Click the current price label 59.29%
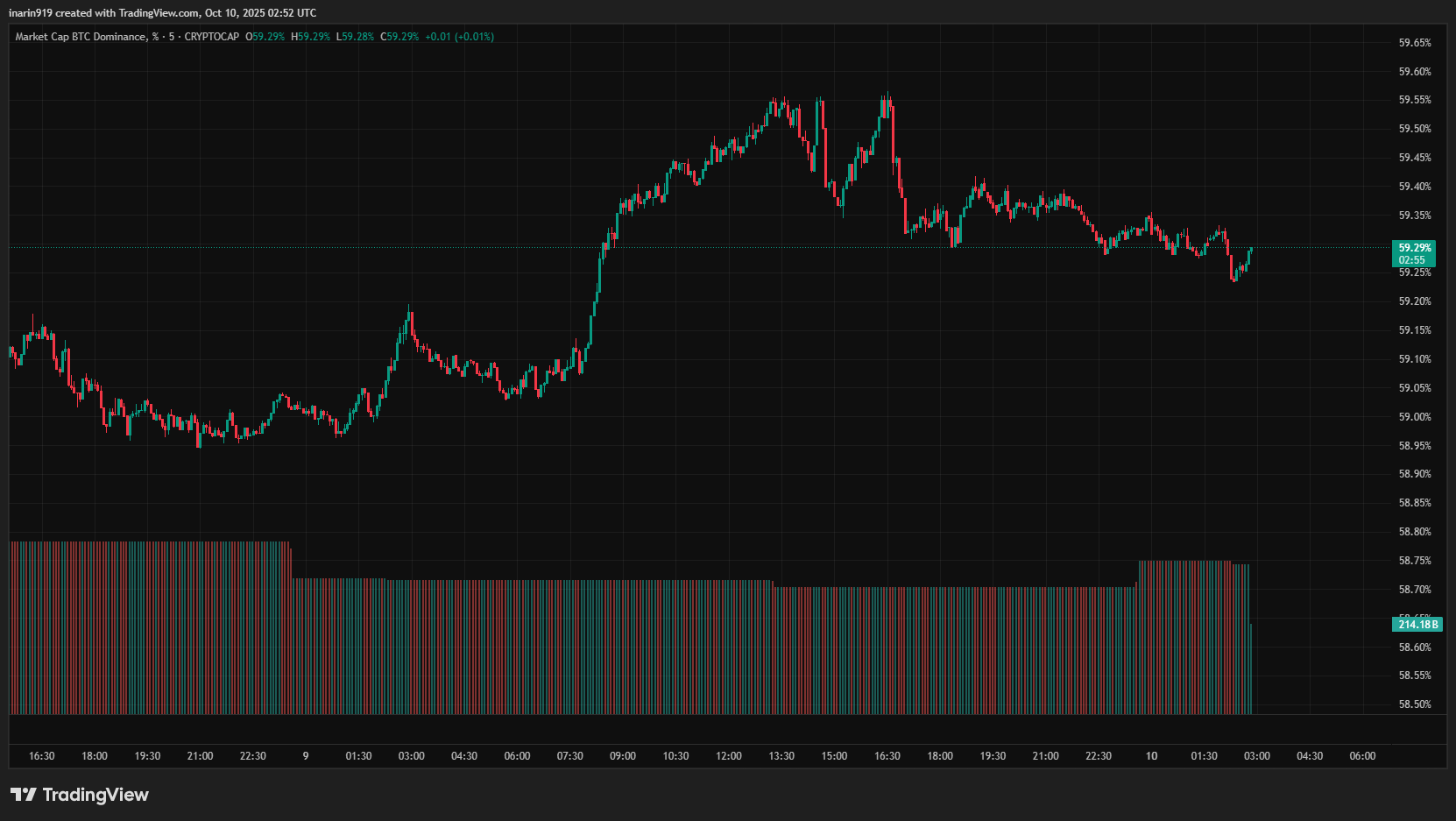This screenshot has height=821, width=1456. (x=1414, y=248)
